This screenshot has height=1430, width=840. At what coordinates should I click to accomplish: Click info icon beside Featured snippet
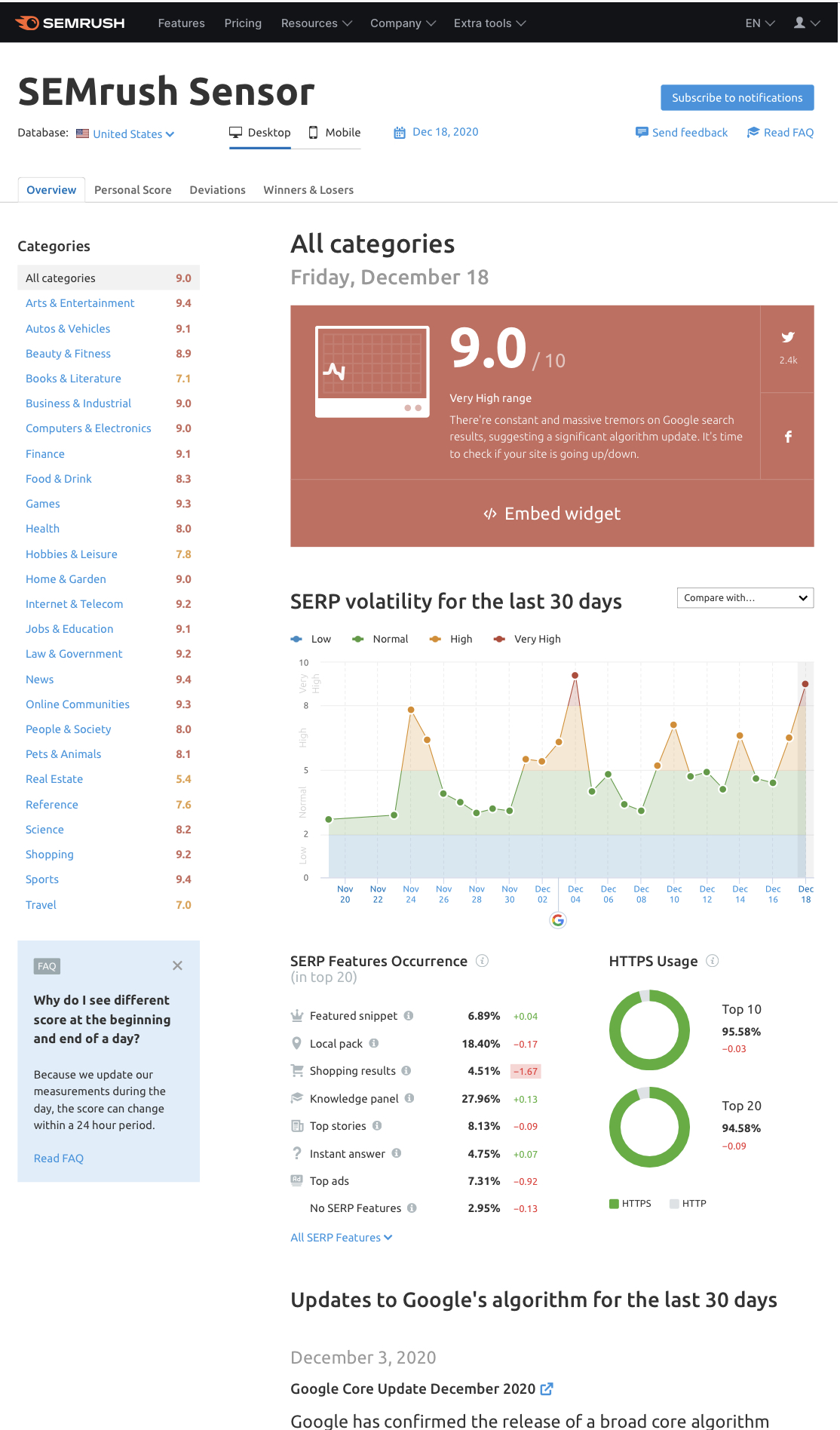(409, 1016)
